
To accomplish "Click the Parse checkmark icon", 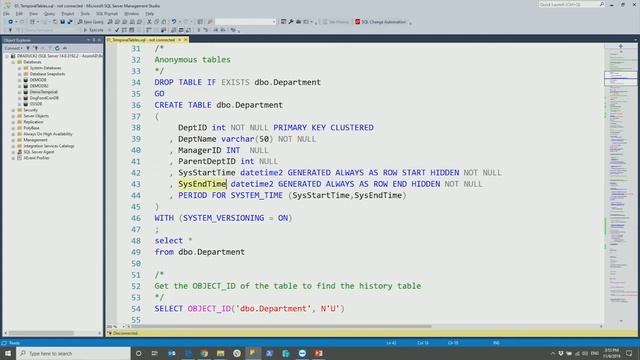I will click(117, 30).
